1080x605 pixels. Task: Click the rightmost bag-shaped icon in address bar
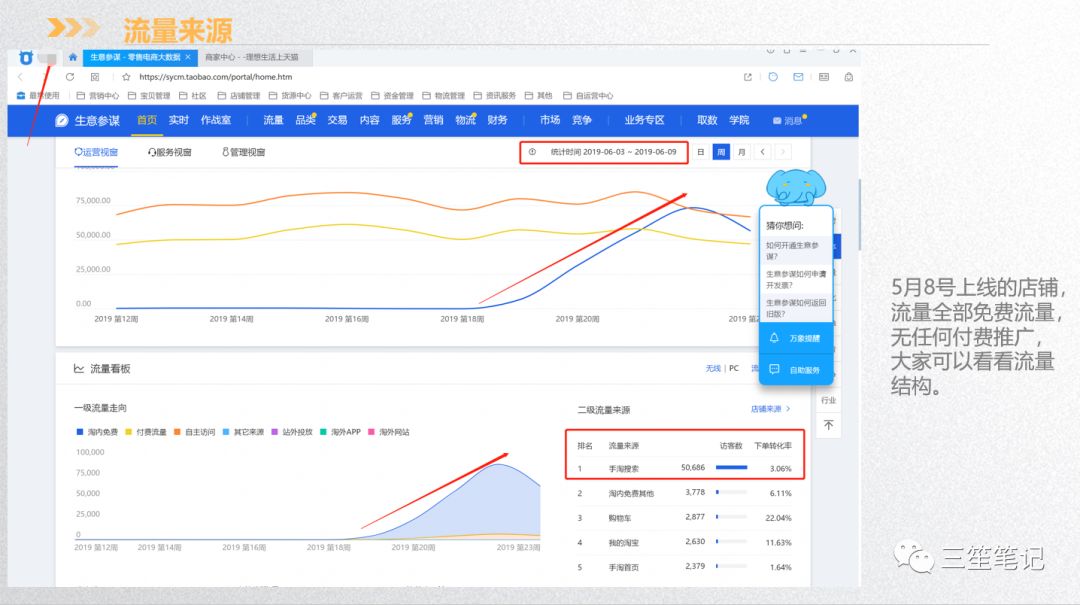coord(849,76)
